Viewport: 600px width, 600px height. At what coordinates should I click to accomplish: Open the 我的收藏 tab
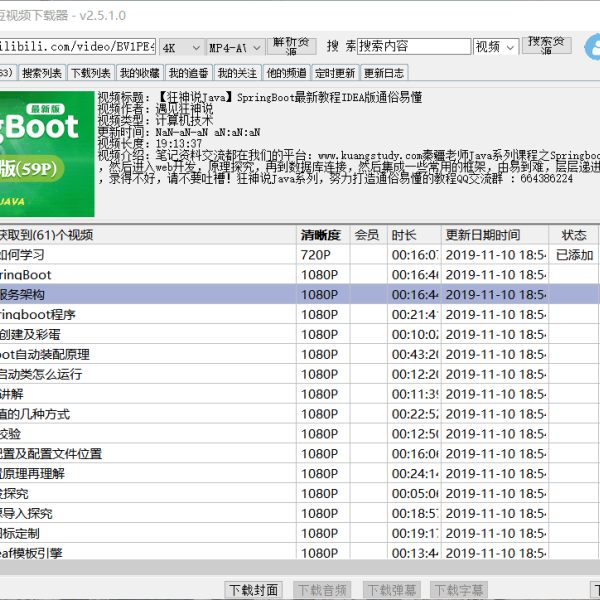pyautogui.click(x=140, y=73)
